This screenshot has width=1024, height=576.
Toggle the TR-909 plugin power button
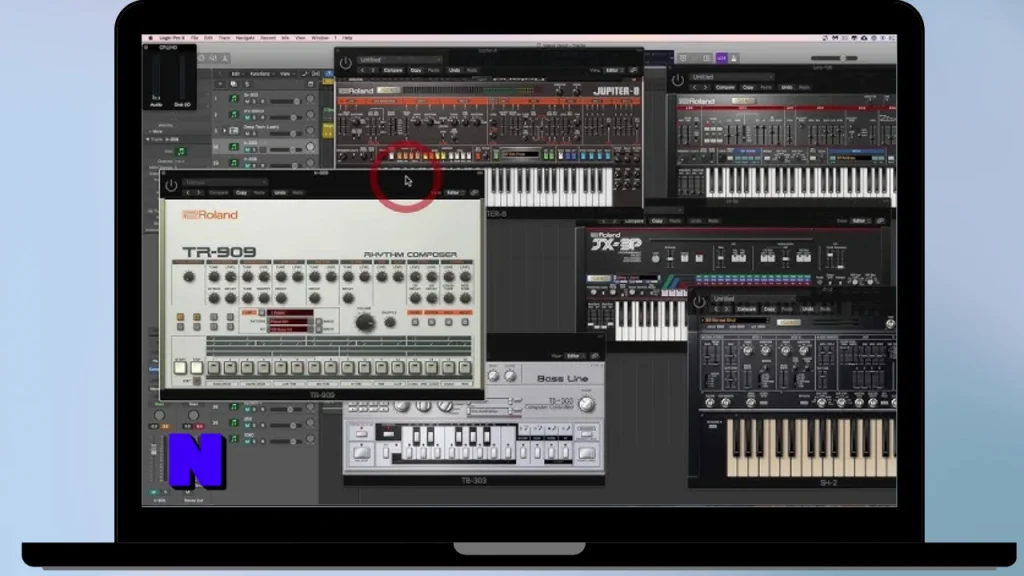[171, 185]
